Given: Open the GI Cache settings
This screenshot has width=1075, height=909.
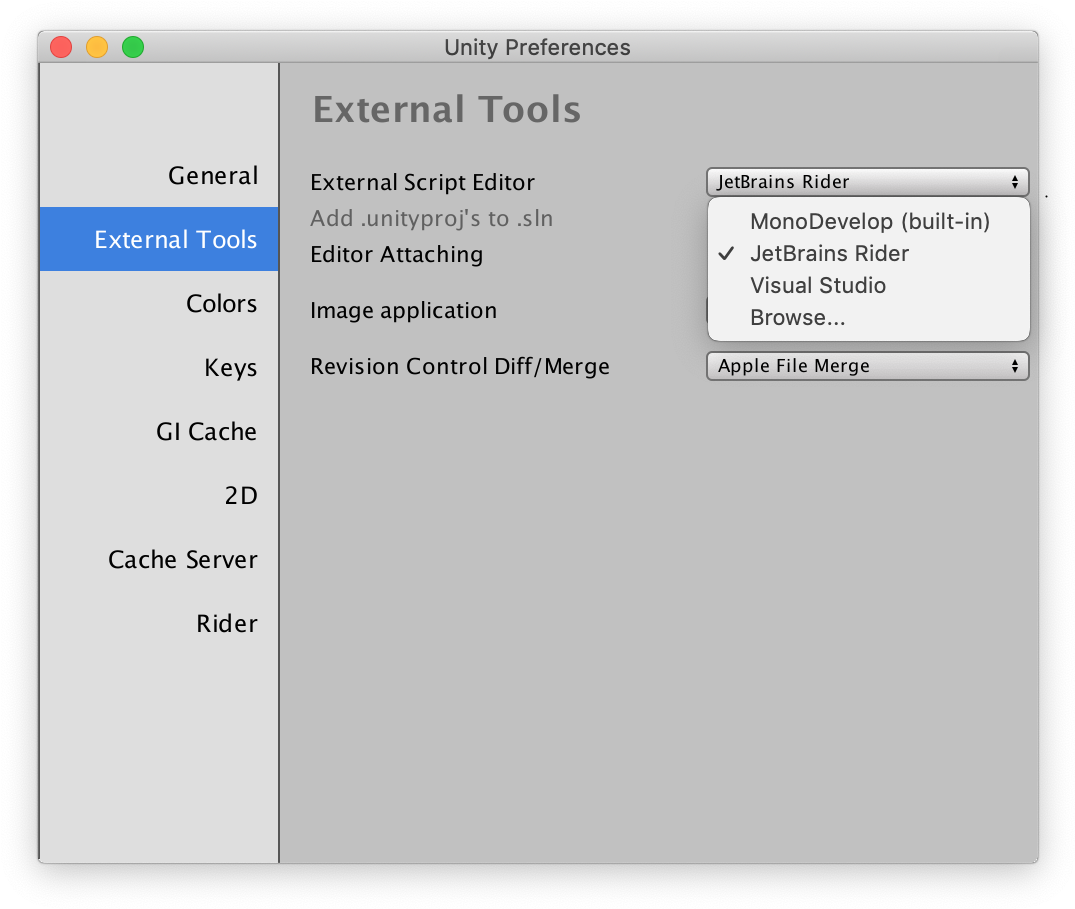Looking at the screenshot, I should point(206,431).
